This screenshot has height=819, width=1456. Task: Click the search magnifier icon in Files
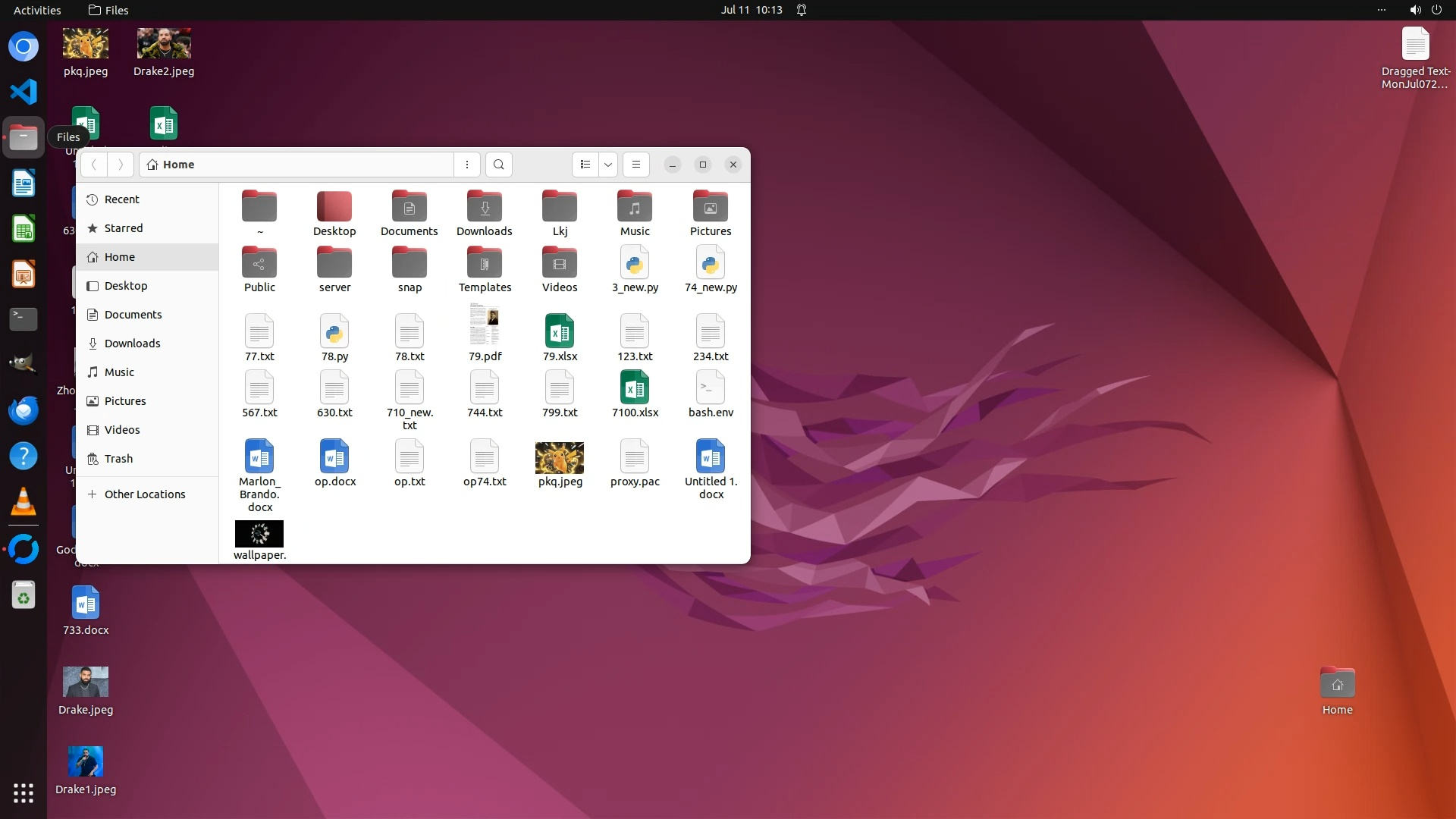(x=498, y=165)
